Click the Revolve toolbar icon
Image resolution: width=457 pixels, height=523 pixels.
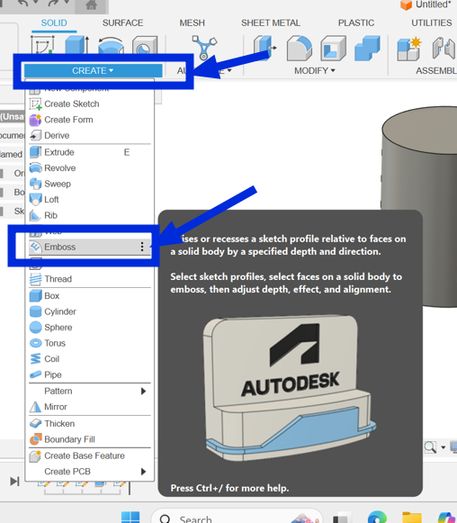111,46
